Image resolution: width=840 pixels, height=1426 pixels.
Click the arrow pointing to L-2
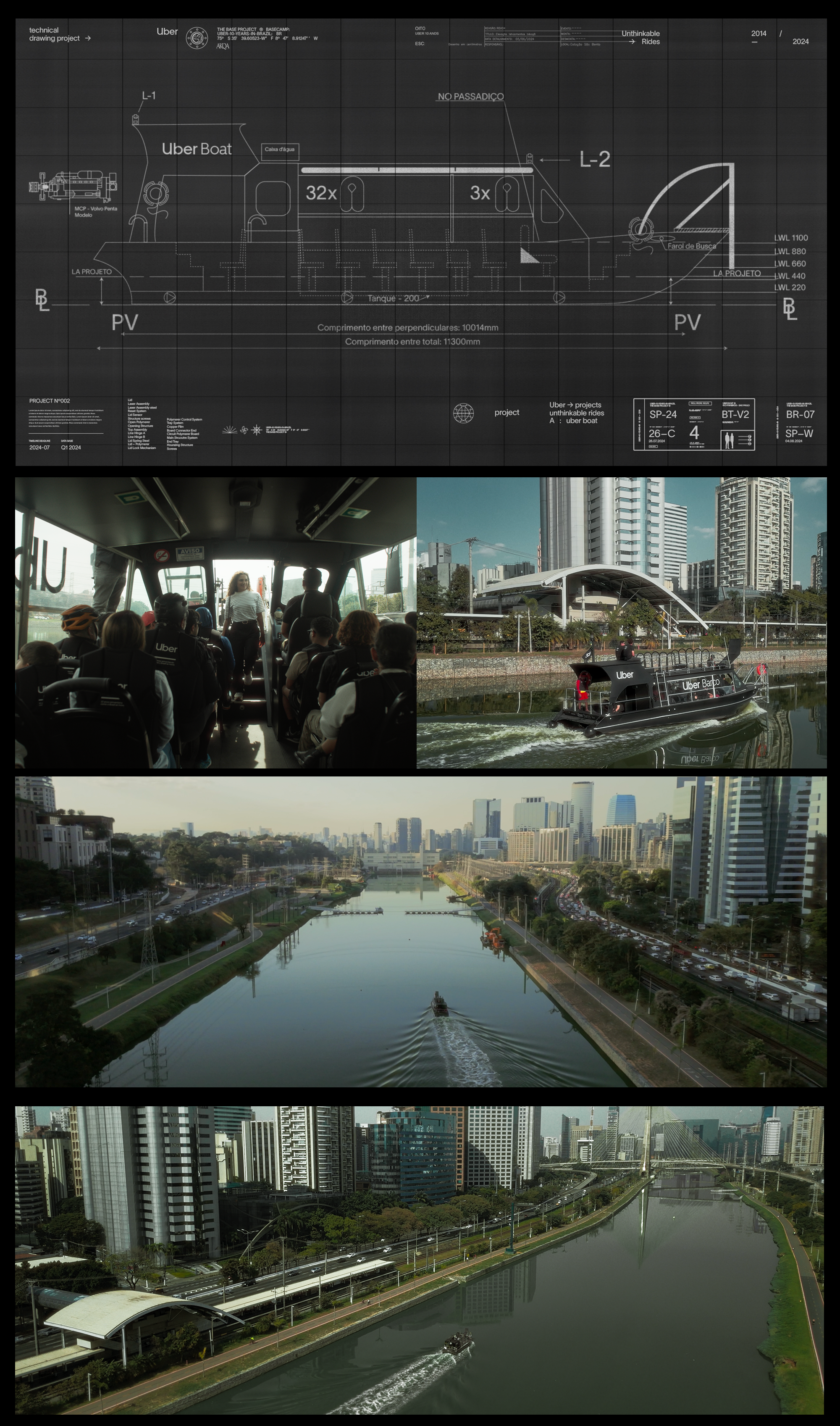tap(554, 160)
